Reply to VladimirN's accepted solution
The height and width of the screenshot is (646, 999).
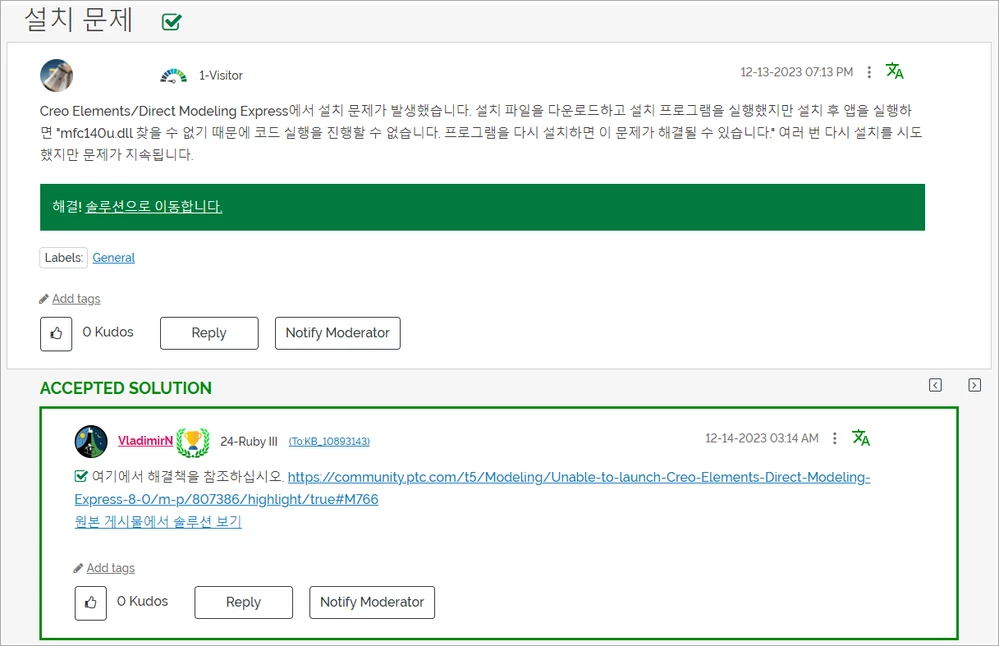243,603
